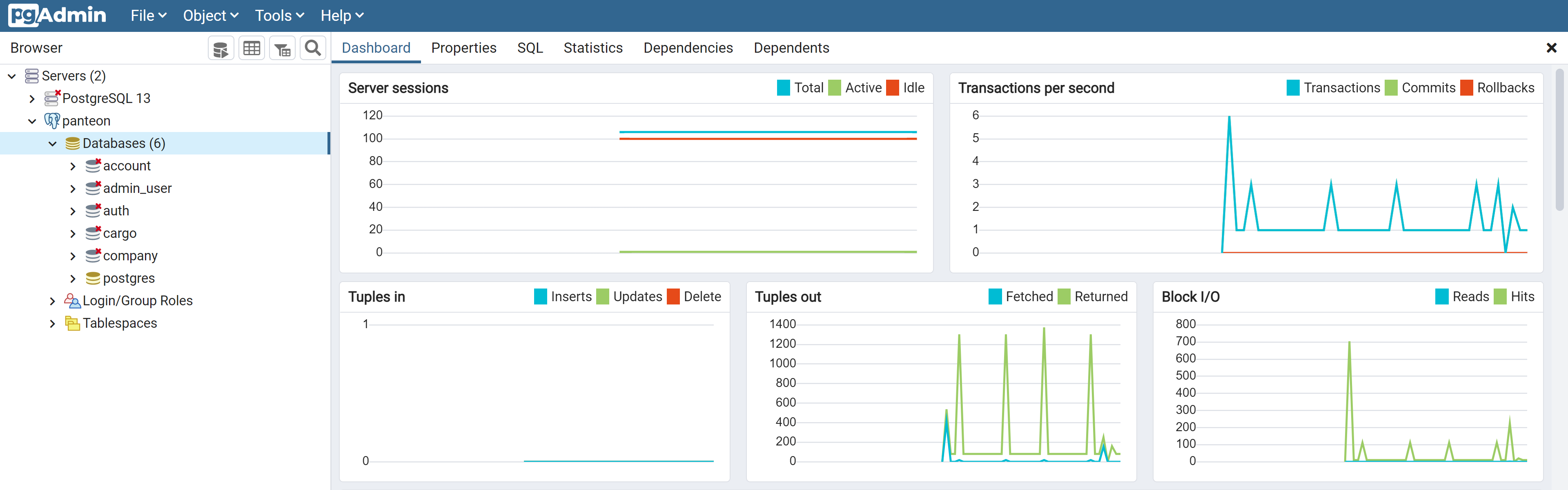Click the dashboard vertical scrollbar
1568x490 pixels.
(1559, 140)
